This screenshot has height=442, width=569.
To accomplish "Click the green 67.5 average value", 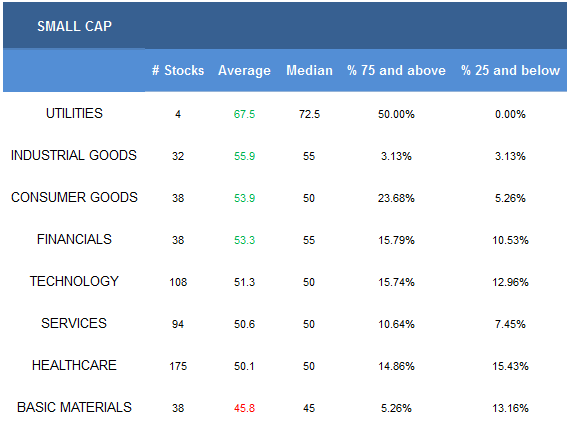I will pos(244,114).
